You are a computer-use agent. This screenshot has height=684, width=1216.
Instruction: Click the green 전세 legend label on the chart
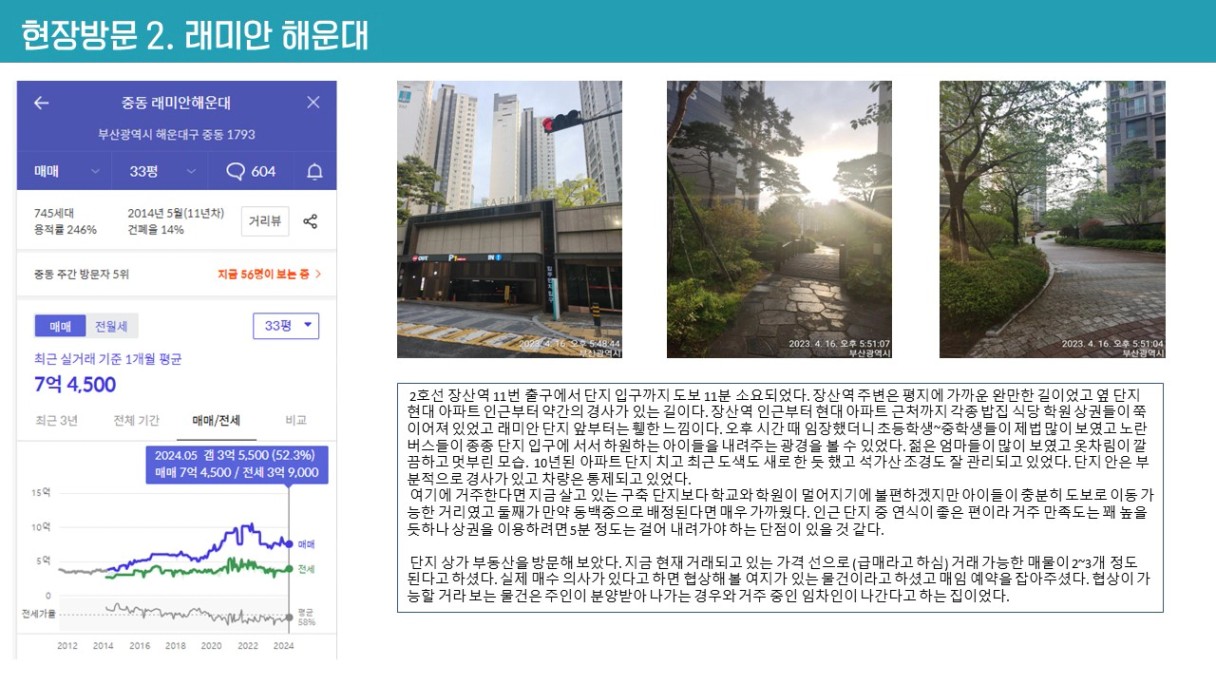click(306, 569)
